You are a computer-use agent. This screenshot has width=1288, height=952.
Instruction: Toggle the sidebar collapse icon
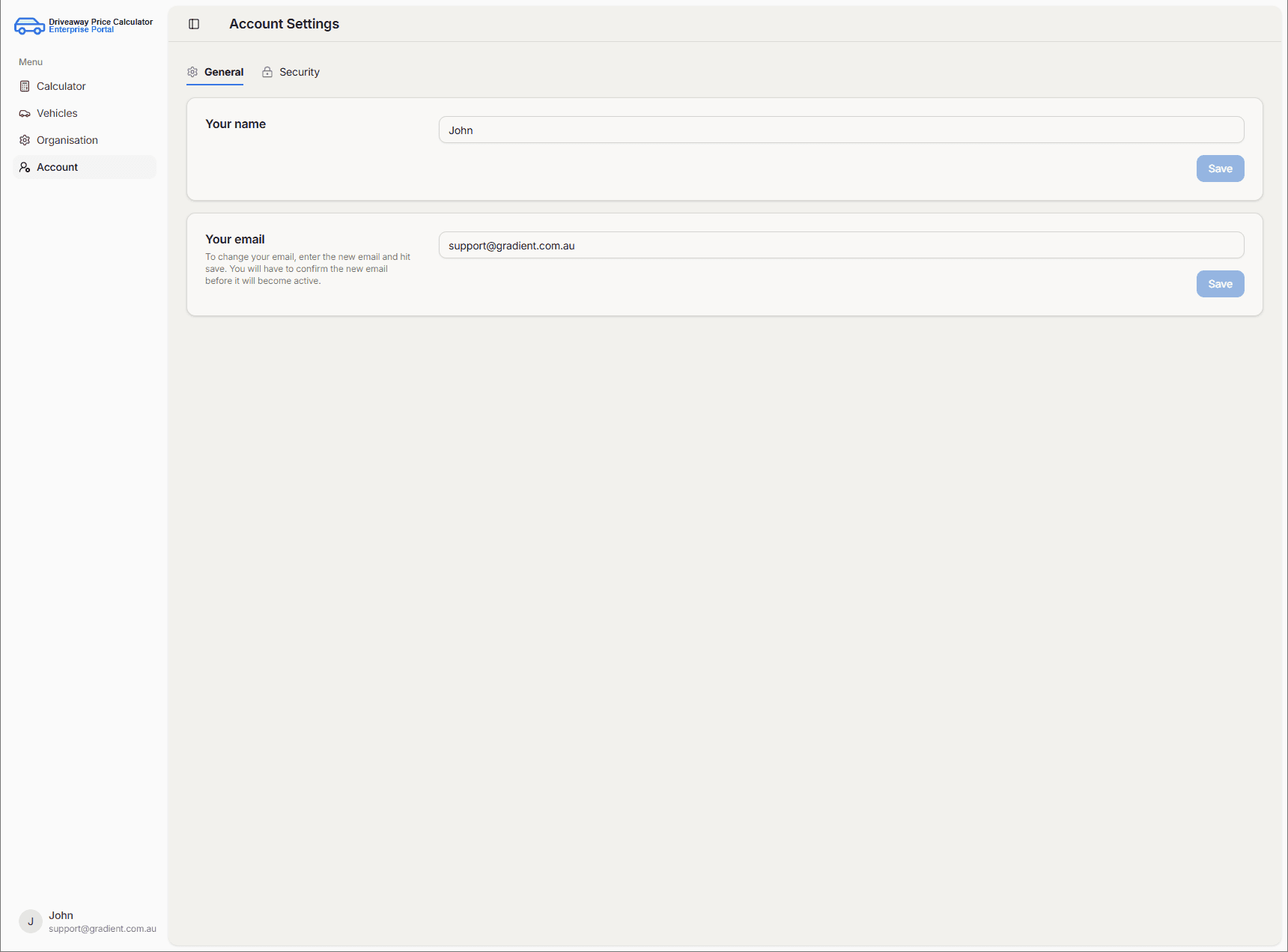click(194, 24)
